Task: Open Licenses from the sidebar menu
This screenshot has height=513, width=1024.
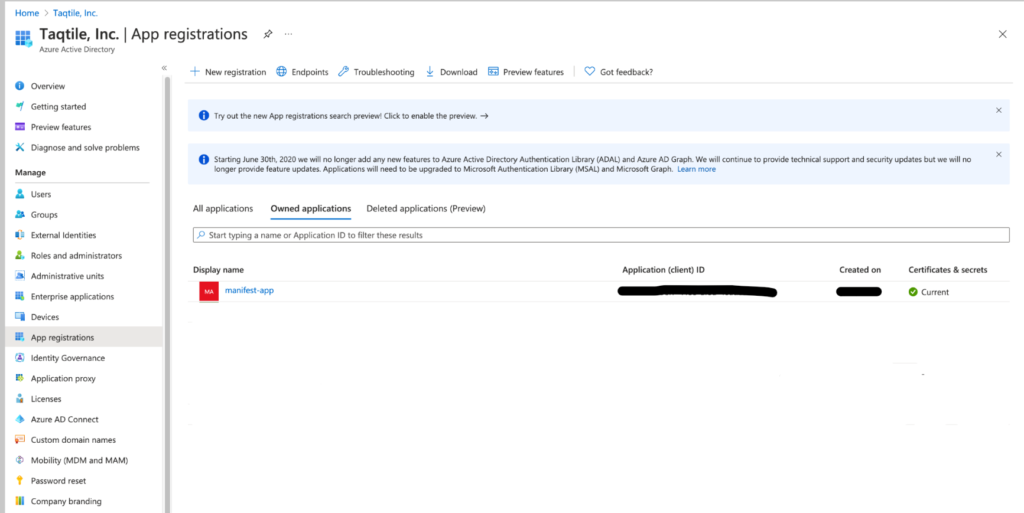Action: coord(46,399)
